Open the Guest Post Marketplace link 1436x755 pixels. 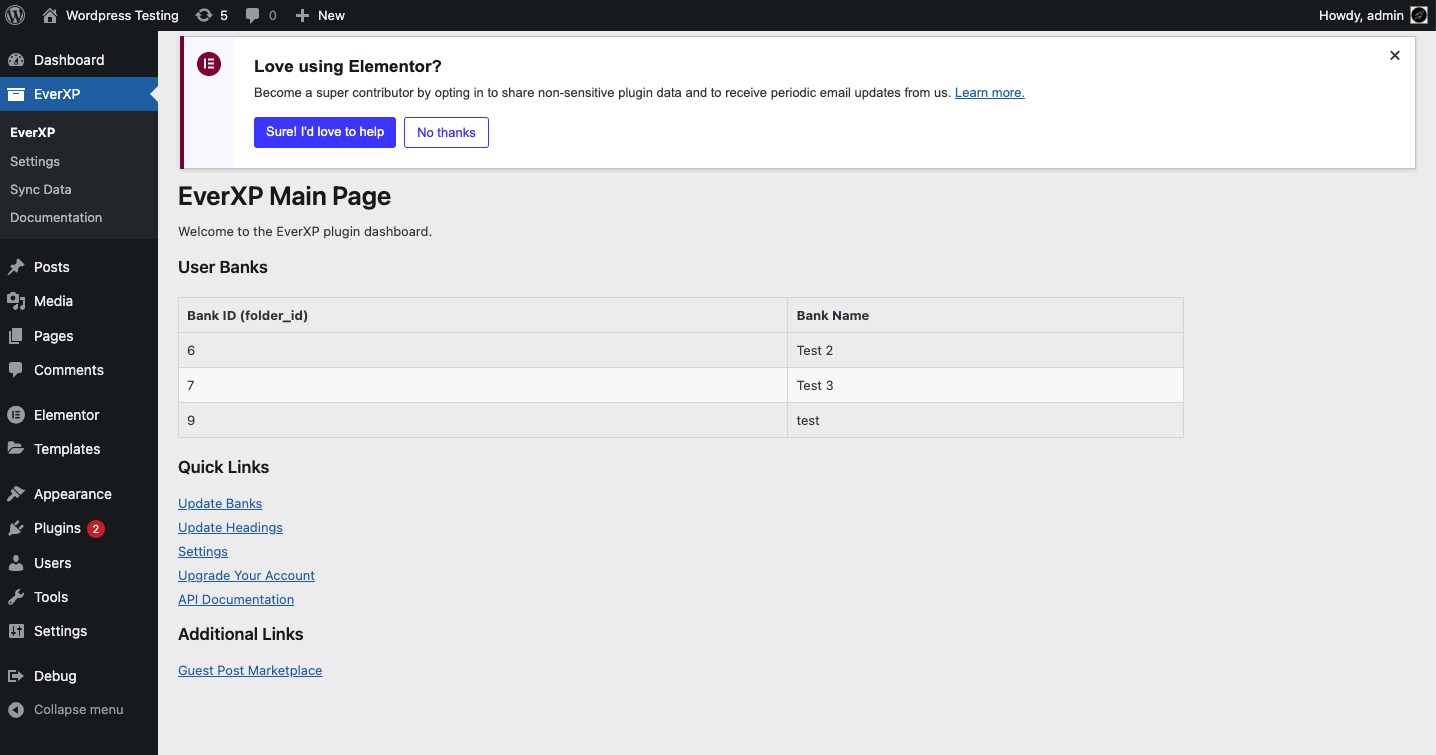250,670
